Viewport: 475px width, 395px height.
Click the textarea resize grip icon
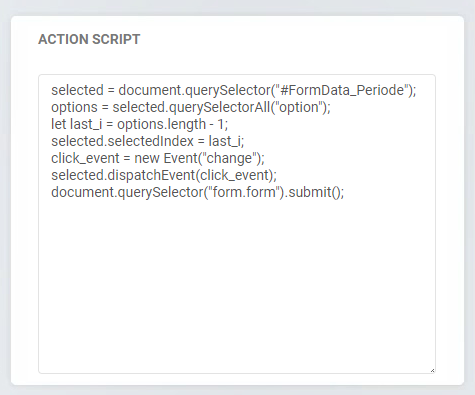(432, 370)
